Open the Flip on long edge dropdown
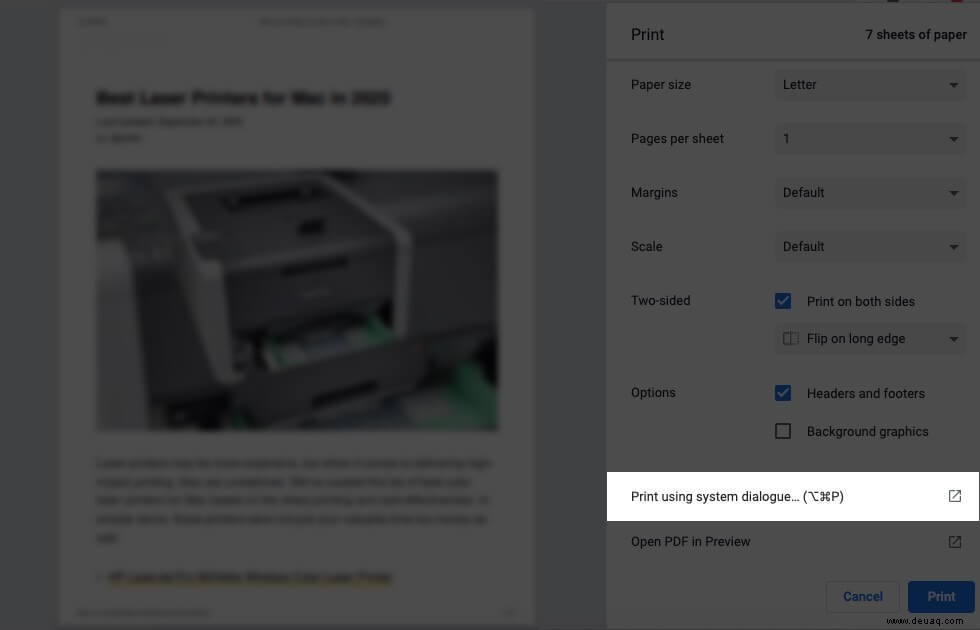 click(x=871, y=338)
